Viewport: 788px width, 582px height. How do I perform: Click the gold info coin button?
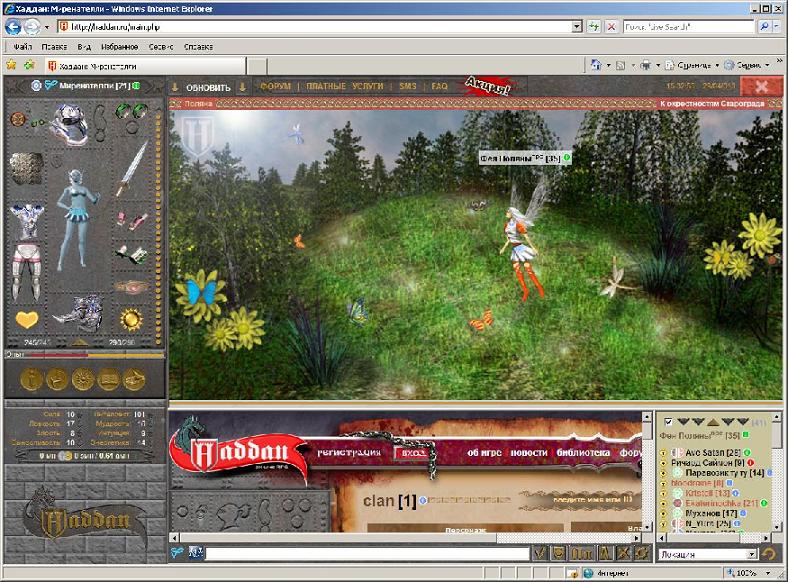tap(31, 378)
